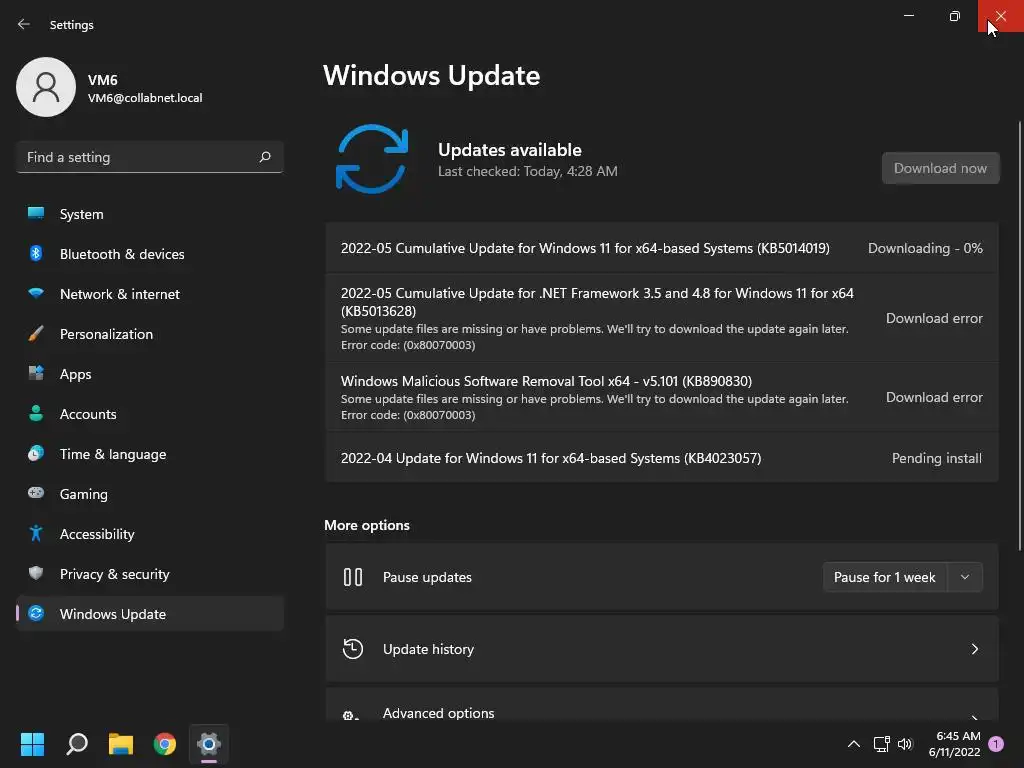The height and width of the screenshot is (768, 1024).
Task: Click the pause icon beside Pause updates
Action: (x=353, y=577)
